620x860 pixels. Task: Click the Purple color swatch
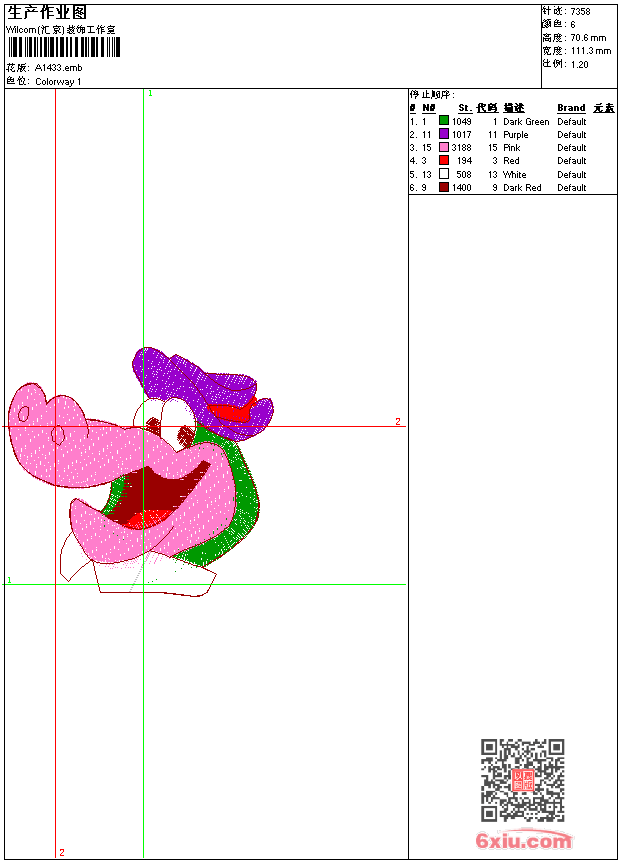coord(444,134)
